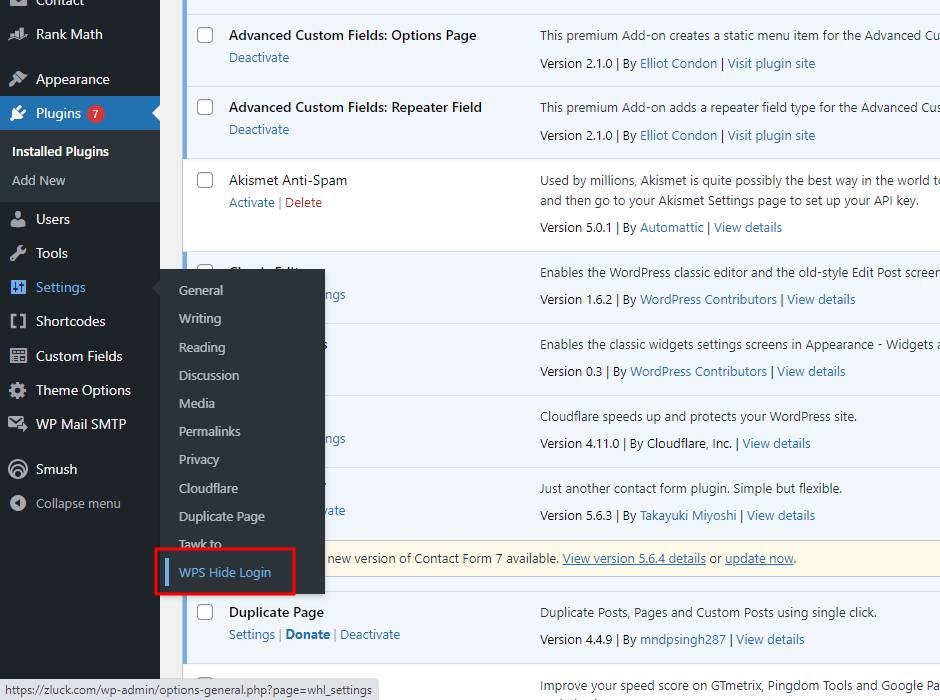This screenshot has width=940, height=700.
Task: Deactivate Advanced Custom Fields: Options Page
Action: point(259,58)
